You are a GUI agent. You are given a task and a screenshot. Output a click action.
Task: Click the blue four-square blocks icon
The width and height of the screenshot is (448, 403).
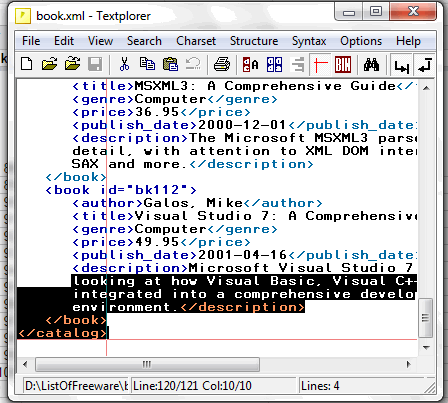click(274, 65)
